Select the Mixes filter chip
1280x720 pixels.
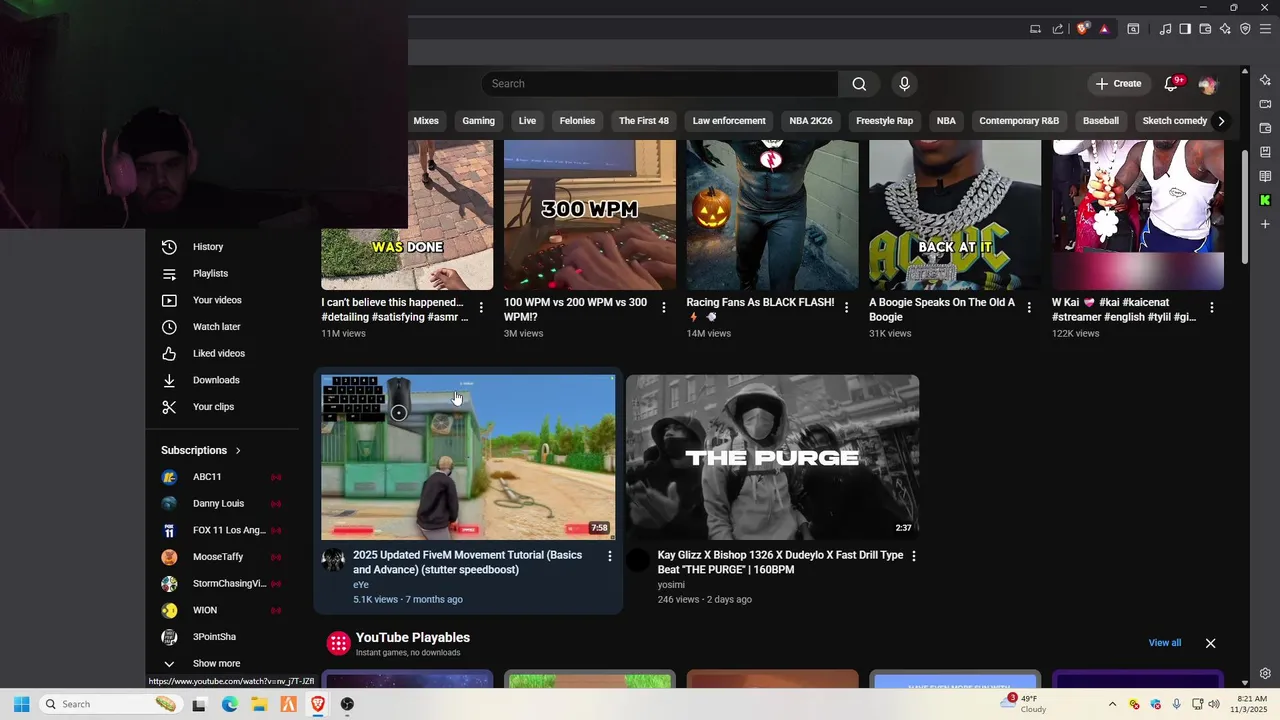(426, 121)
